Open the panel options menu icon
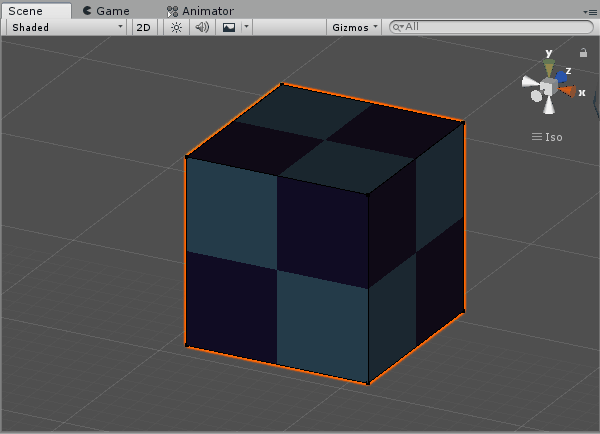 click(590, 12)
